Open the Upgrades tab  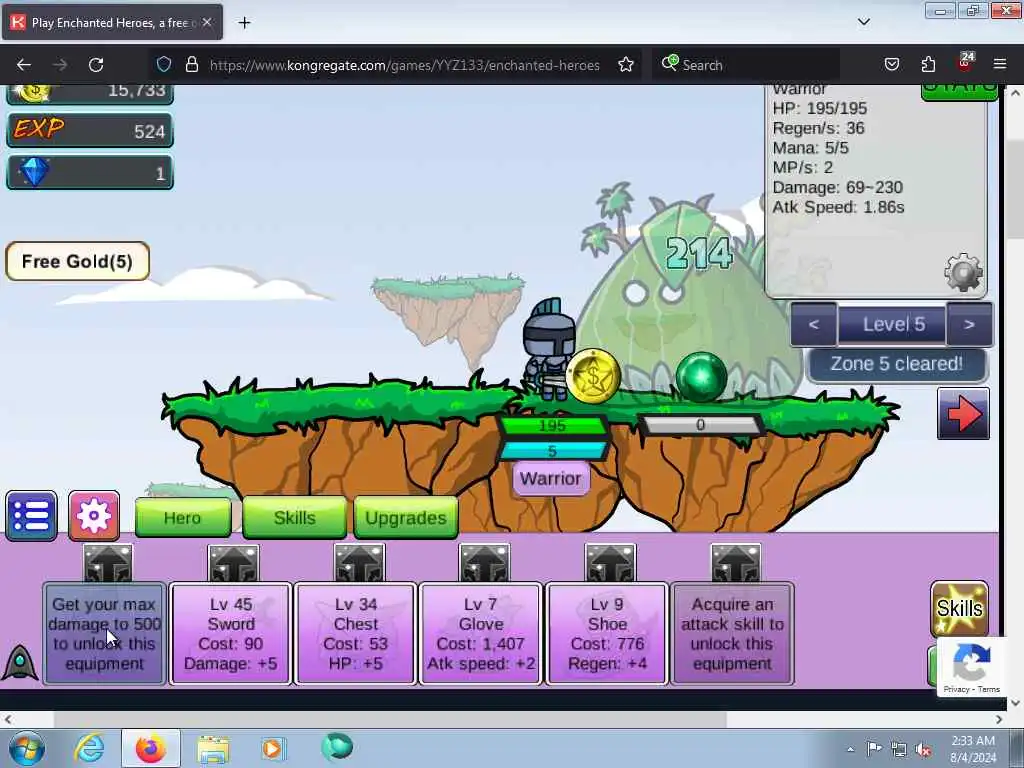[x=406, y=518]
